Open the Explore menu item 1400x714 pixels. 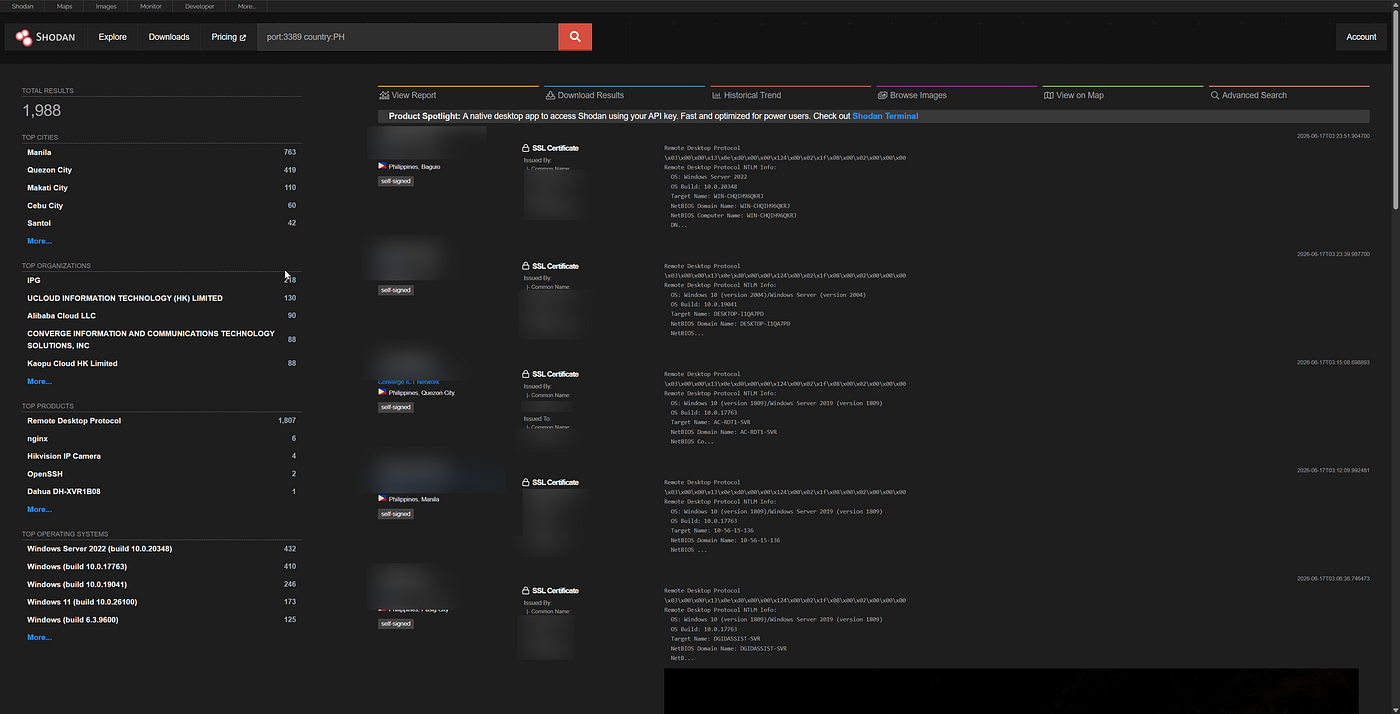coord(112,37)
